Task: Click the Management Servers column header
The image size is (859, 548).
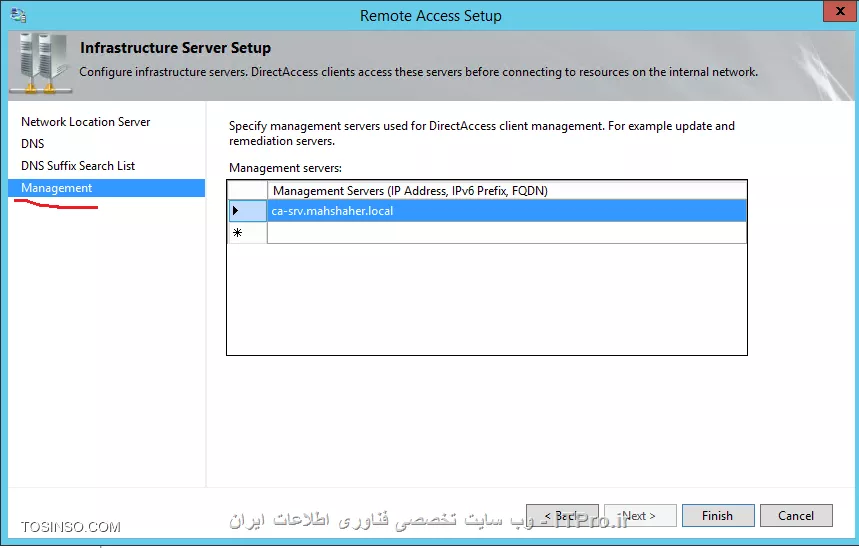Action: (x=507, y=190)
